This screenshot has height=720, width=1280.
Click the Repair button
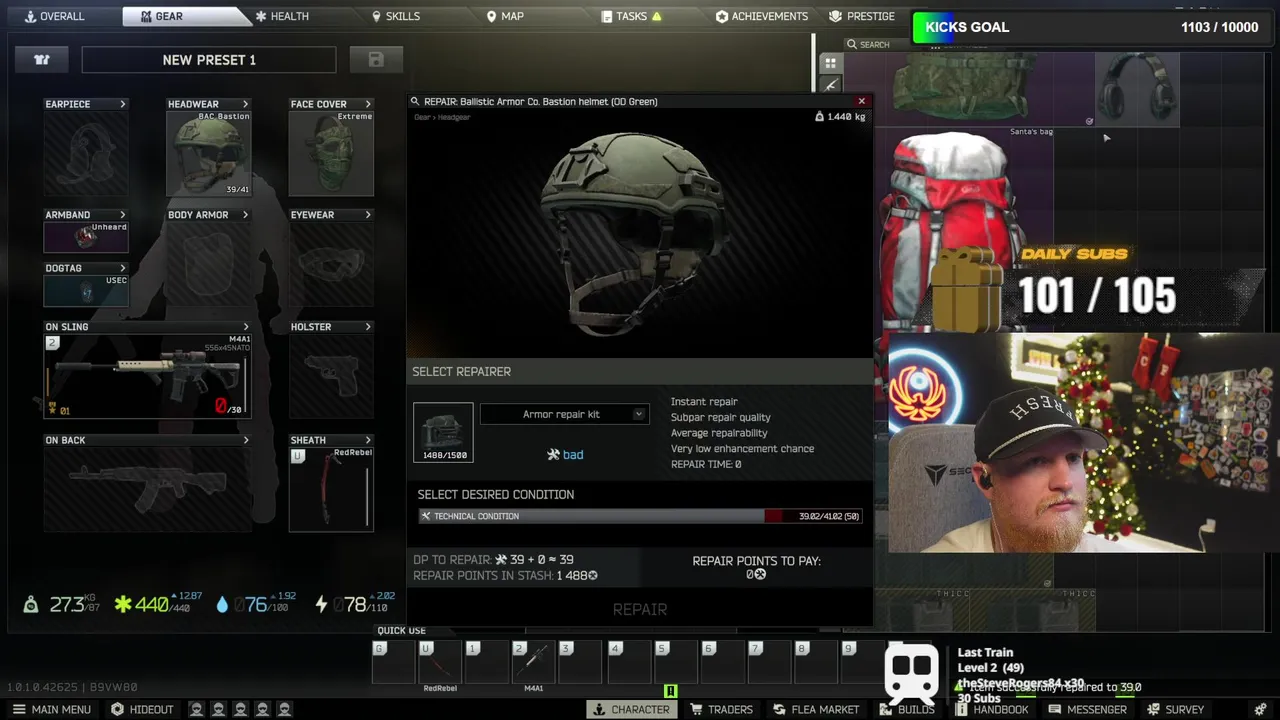pos(640,609)
